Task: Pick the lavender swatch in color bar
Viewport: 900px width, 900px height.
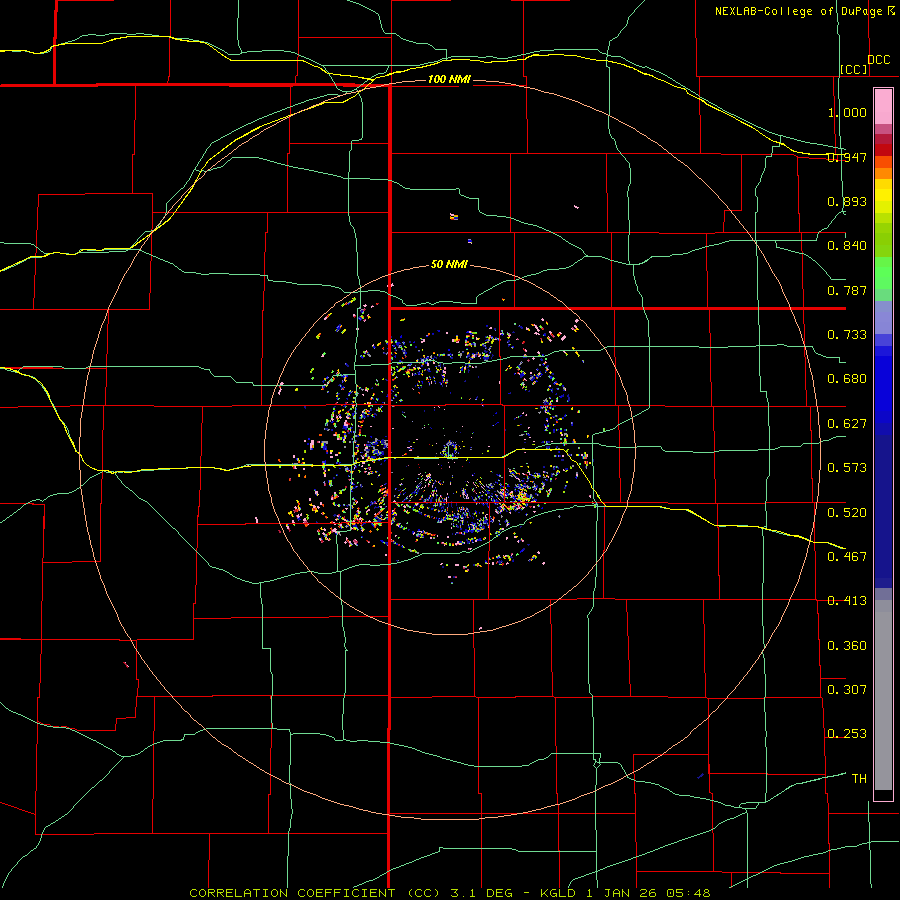Action: 883,318
